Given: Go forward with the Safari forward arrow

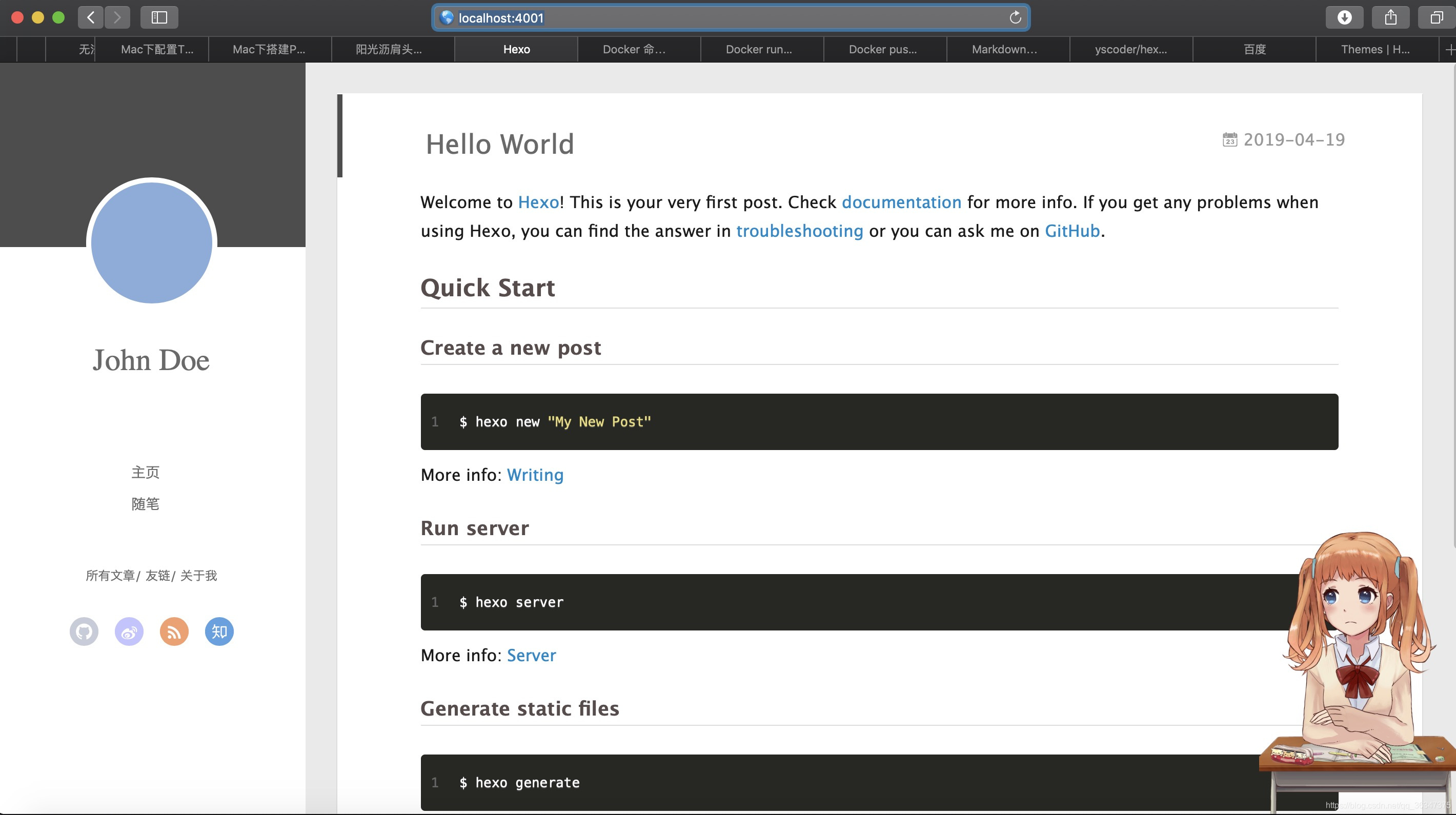Looking at the screenshot, I should coord(117,17).
